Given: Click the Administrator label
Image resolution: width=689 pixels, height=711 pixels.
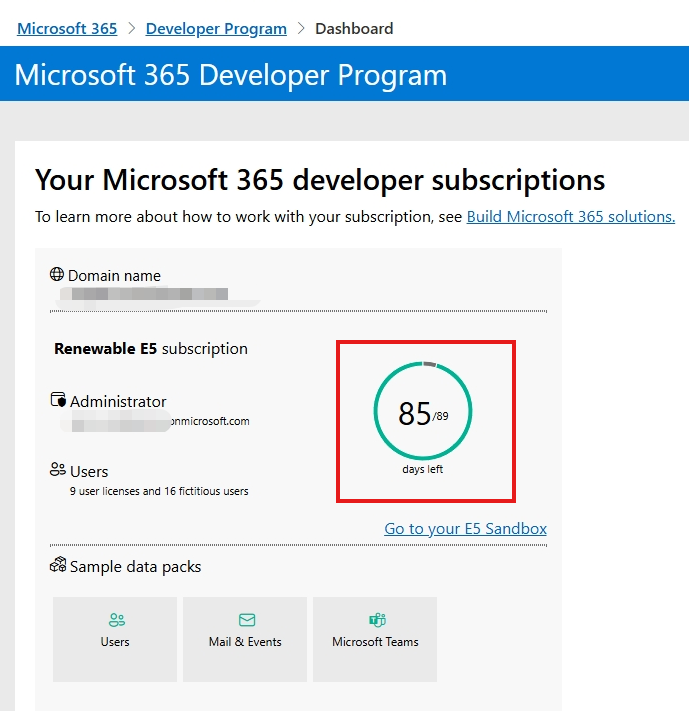Looking at the screenshot, I should (x=118, y=402).
